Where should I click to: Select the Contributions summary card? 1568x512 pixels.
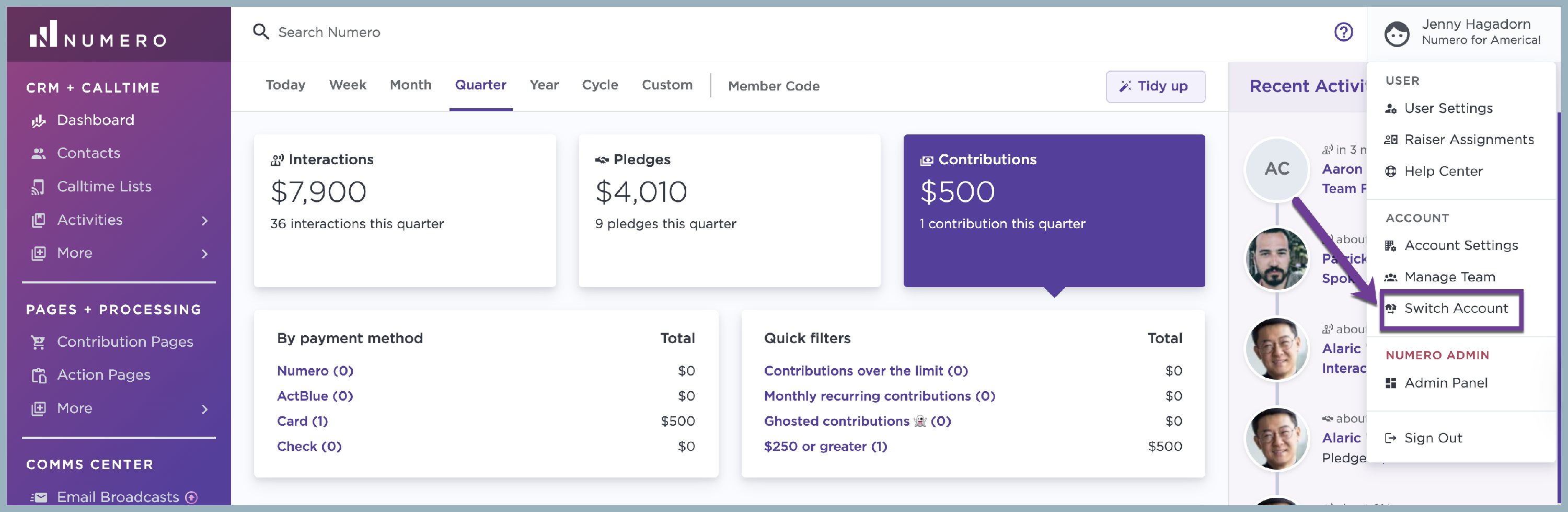1054,210
